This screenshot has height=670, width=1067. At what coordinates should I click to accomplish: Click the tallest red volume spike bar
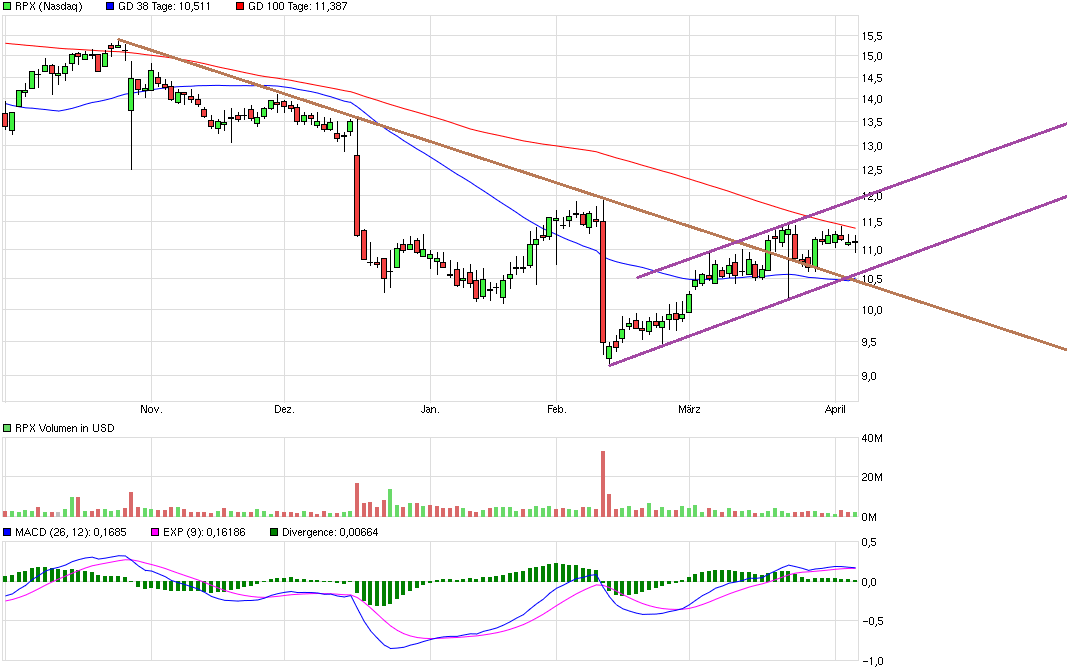pos(603,484)
